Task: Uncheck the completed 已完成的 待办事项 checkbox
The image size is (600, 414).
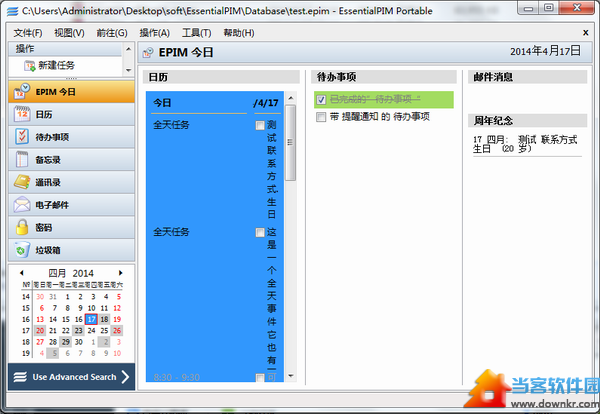Action: tap(321, 100)
